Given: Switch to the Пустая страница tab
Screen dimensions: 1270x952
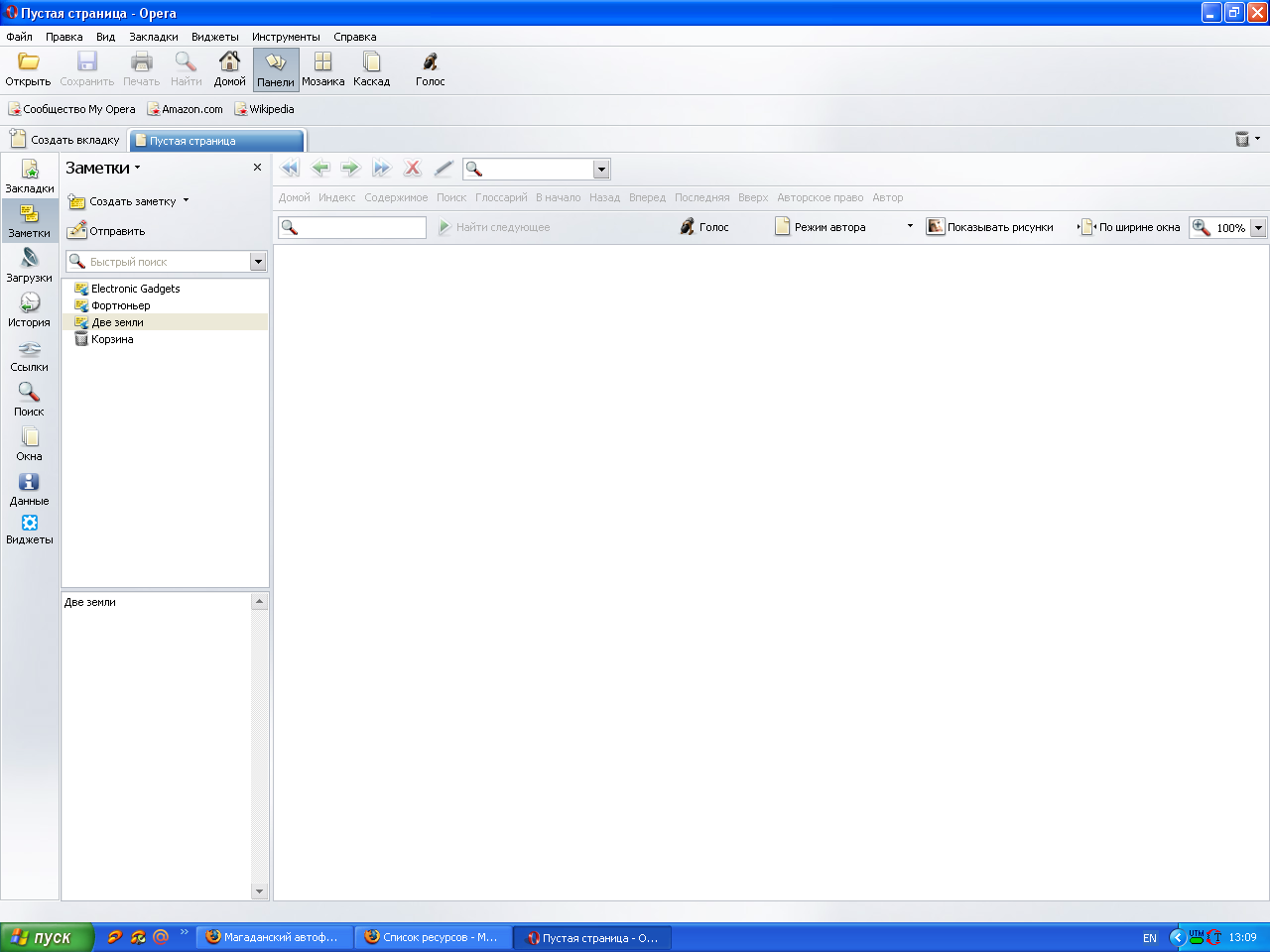Looking at the screenshot, I should point(216,141).
